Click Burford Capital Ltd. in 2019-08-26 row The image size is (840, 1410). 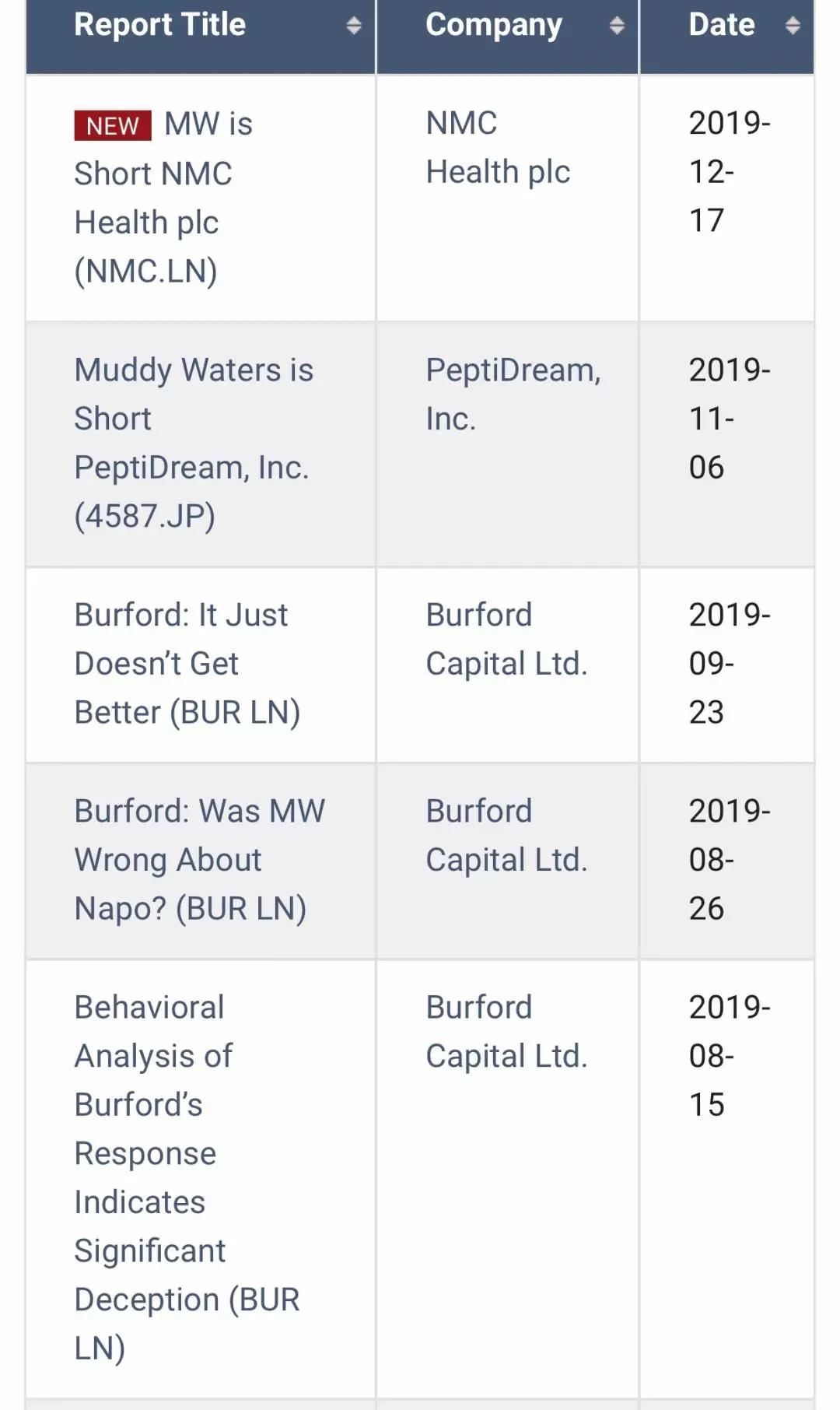506,836
